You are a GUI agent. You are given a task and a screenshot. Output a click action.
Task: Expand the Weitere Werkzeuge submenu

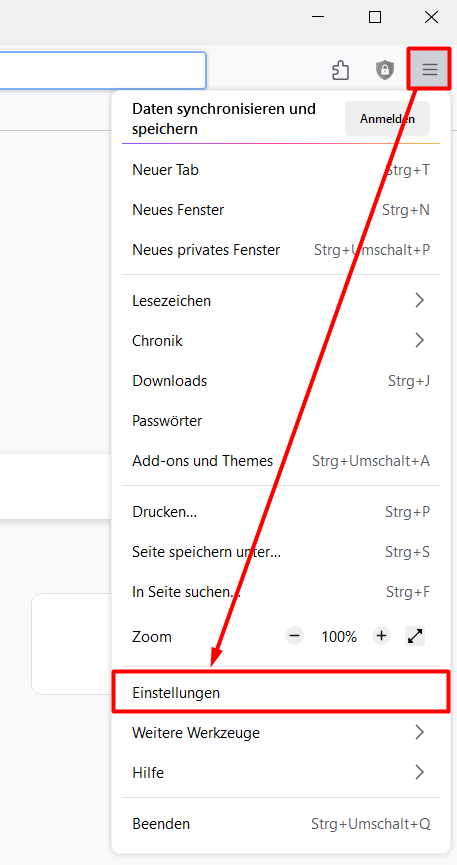[281, 733]
